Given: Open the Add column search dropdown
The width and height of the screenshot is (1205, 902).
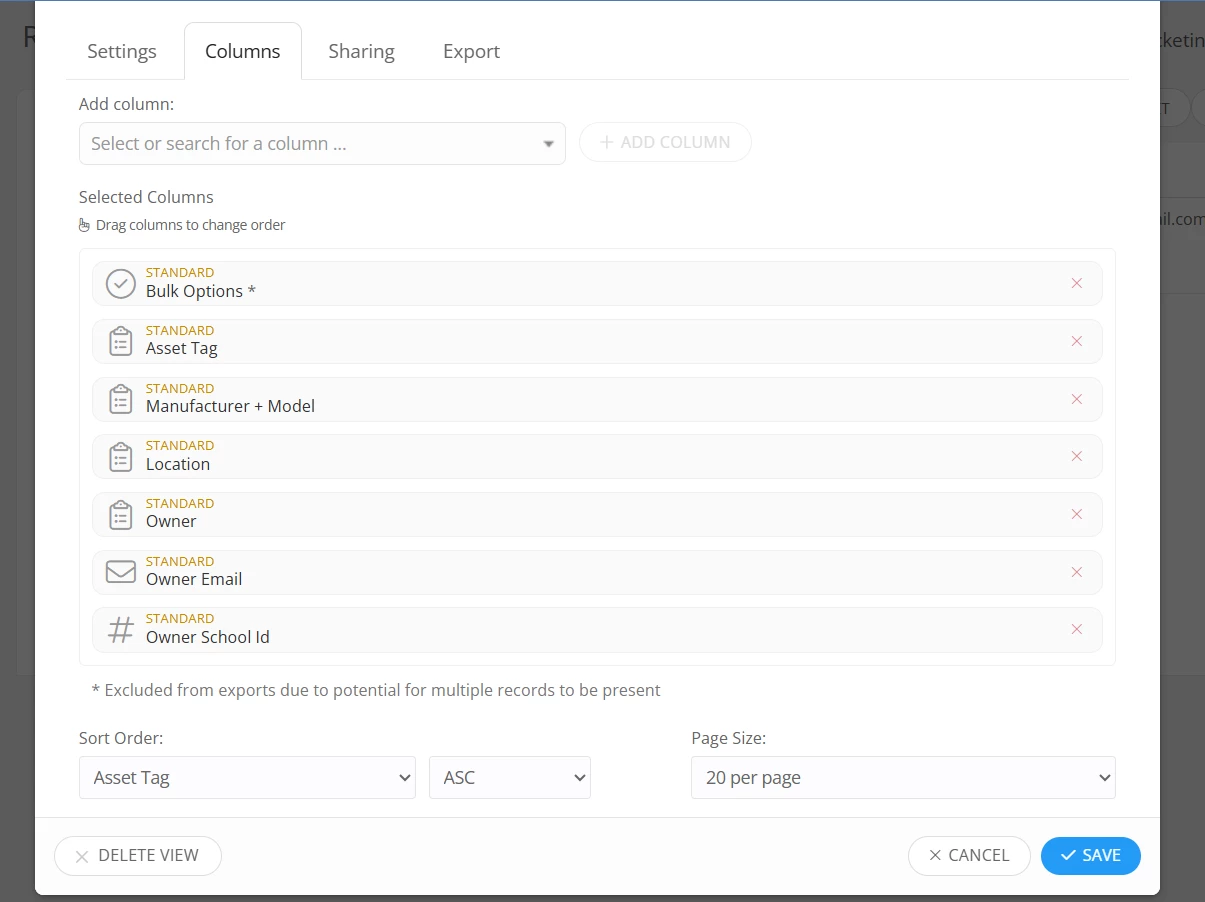Looking at the screenshot, I should click(322, 143).
